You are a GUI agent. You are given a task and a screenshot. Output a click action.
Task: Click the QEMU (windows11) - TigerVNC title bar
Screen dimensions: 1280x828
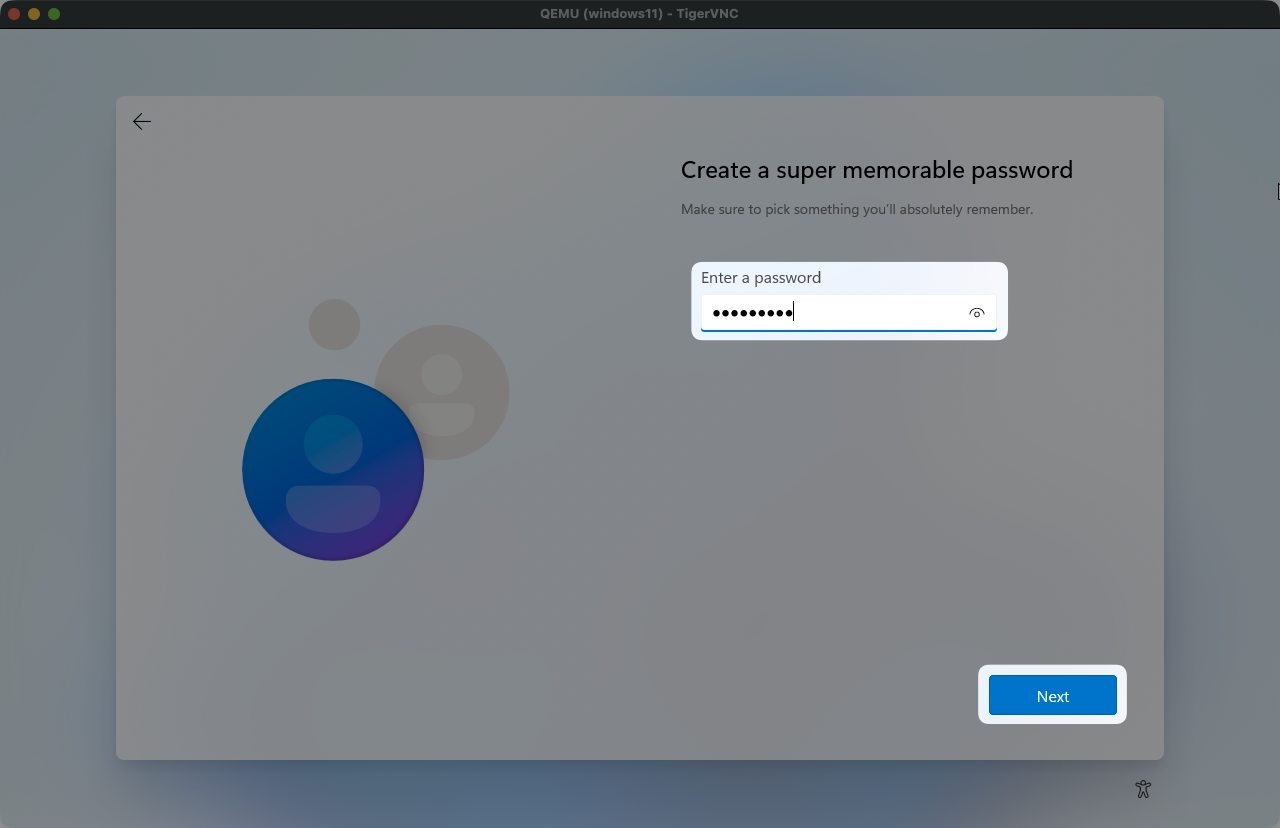639,14
